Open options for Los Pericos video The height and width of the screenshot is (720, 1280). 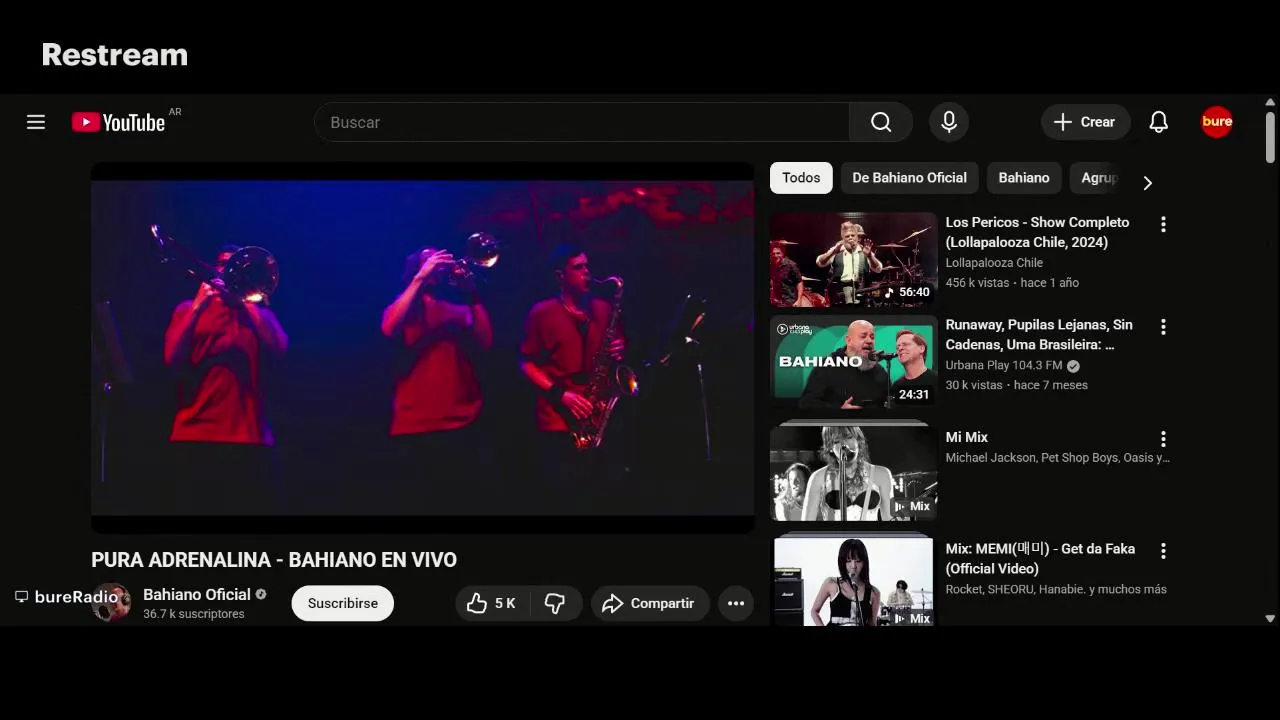[1163, 225]
